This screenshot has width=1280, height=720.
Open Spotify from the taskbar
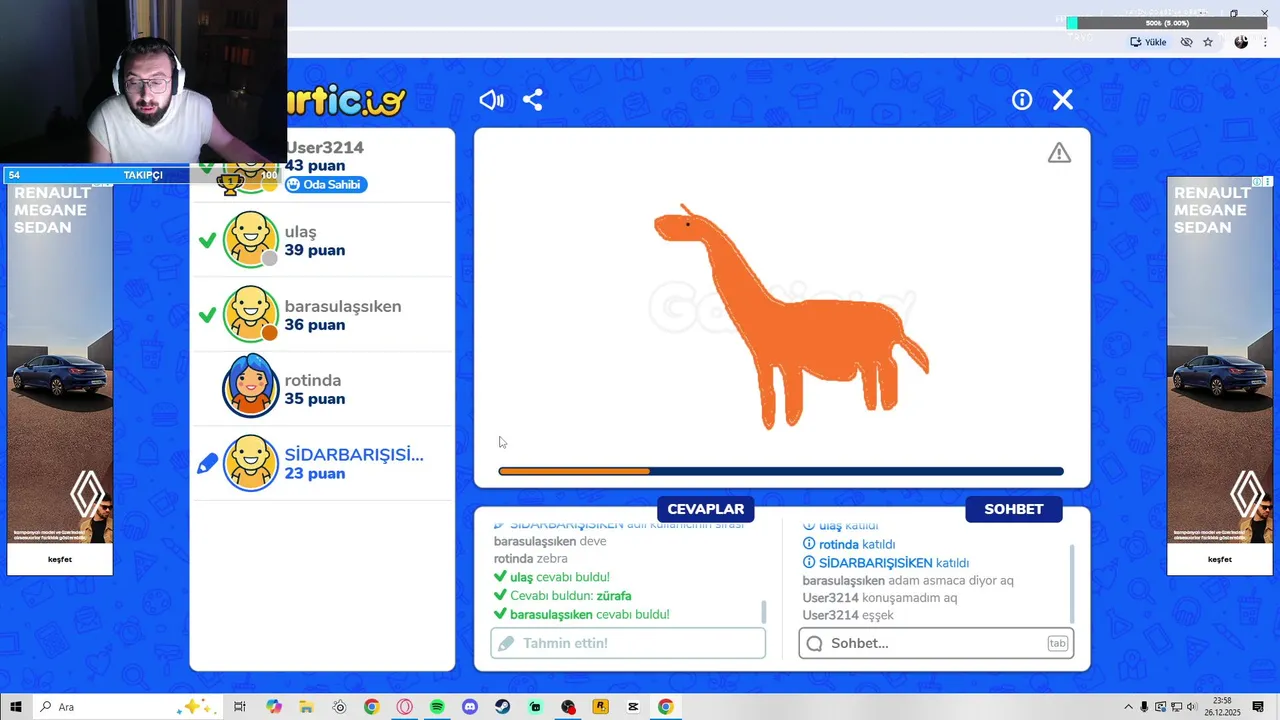click(x=437, y=707)
